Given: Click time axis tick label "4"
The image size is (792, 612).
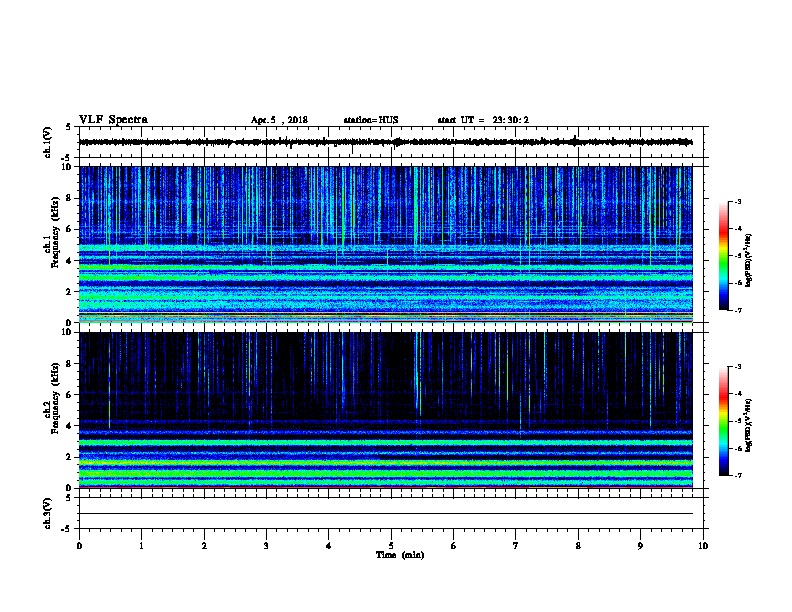Looking at the screenshot, I should (329, 546).
